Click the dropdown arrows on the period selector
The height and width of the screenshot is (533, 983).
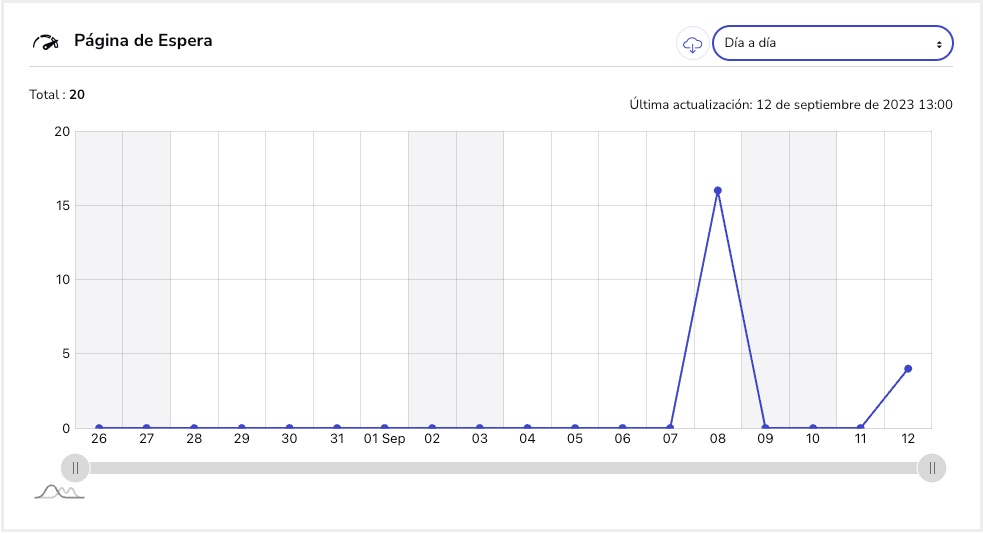coord(938,44)
